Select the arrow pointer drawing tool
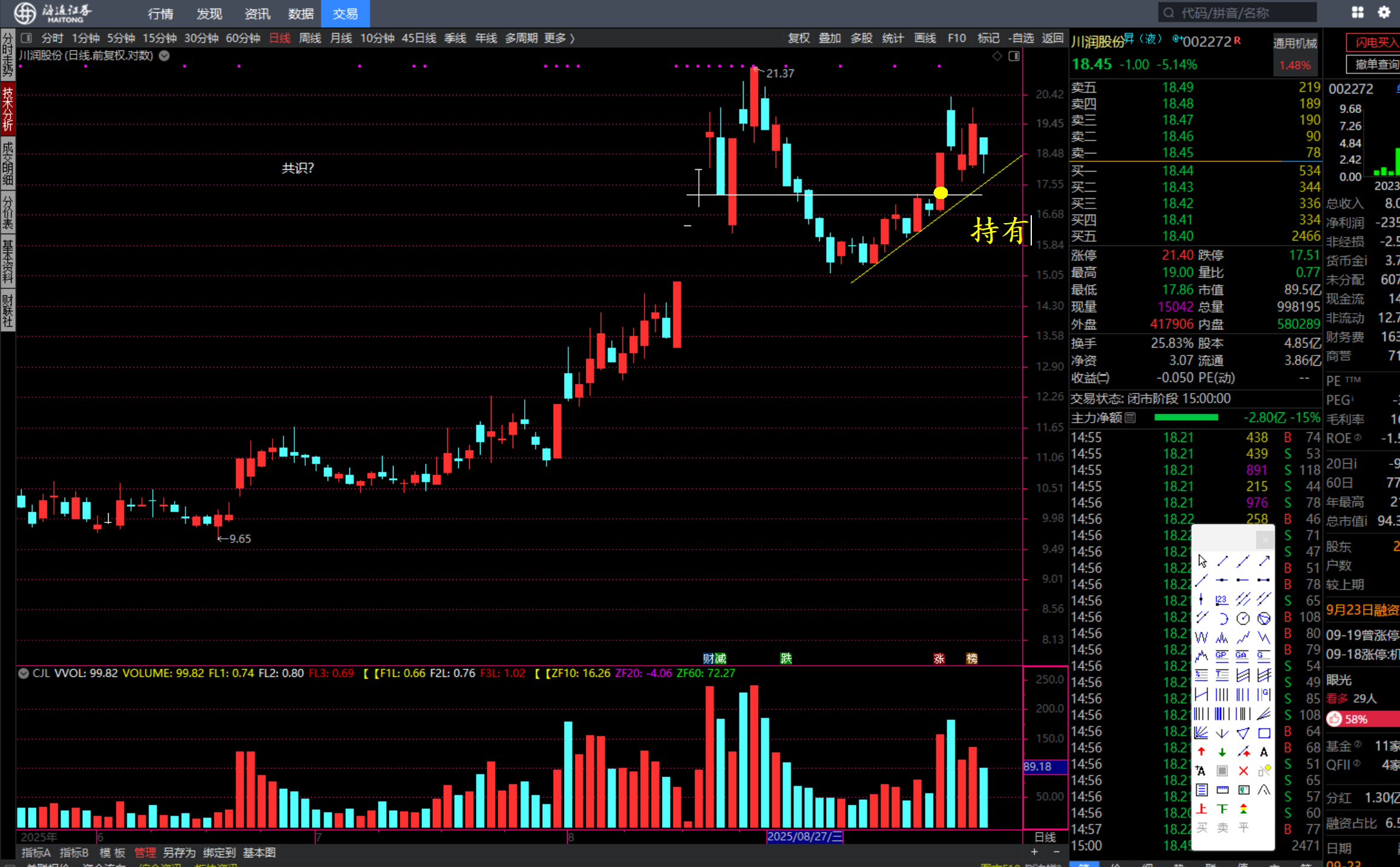1400x867 pixels. 1202,560
